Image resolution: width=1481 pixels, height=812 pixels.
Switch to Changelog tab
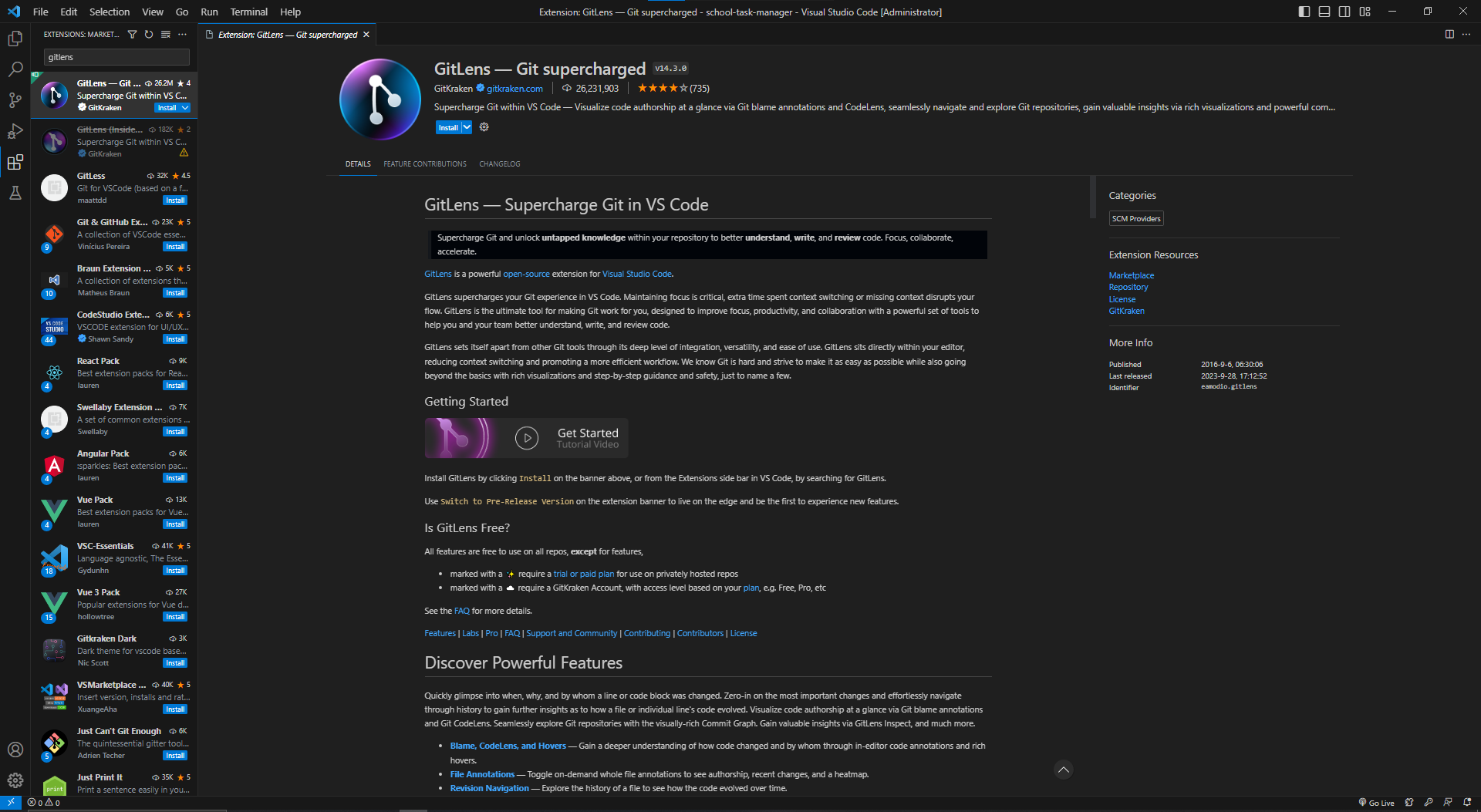coord(500,164)
